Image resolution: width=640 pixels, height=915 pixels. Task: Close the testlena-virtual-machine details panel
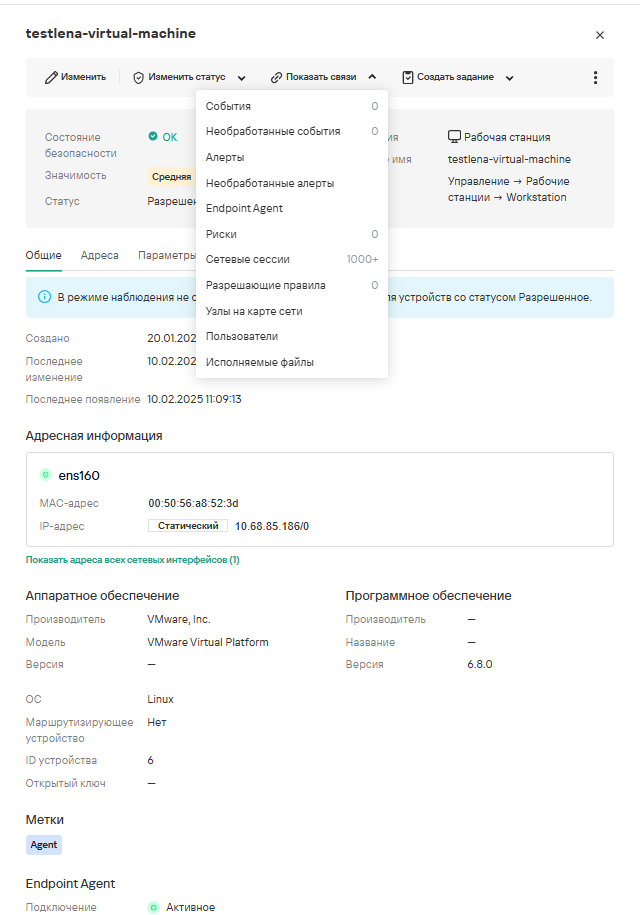[x=600, y=35]
